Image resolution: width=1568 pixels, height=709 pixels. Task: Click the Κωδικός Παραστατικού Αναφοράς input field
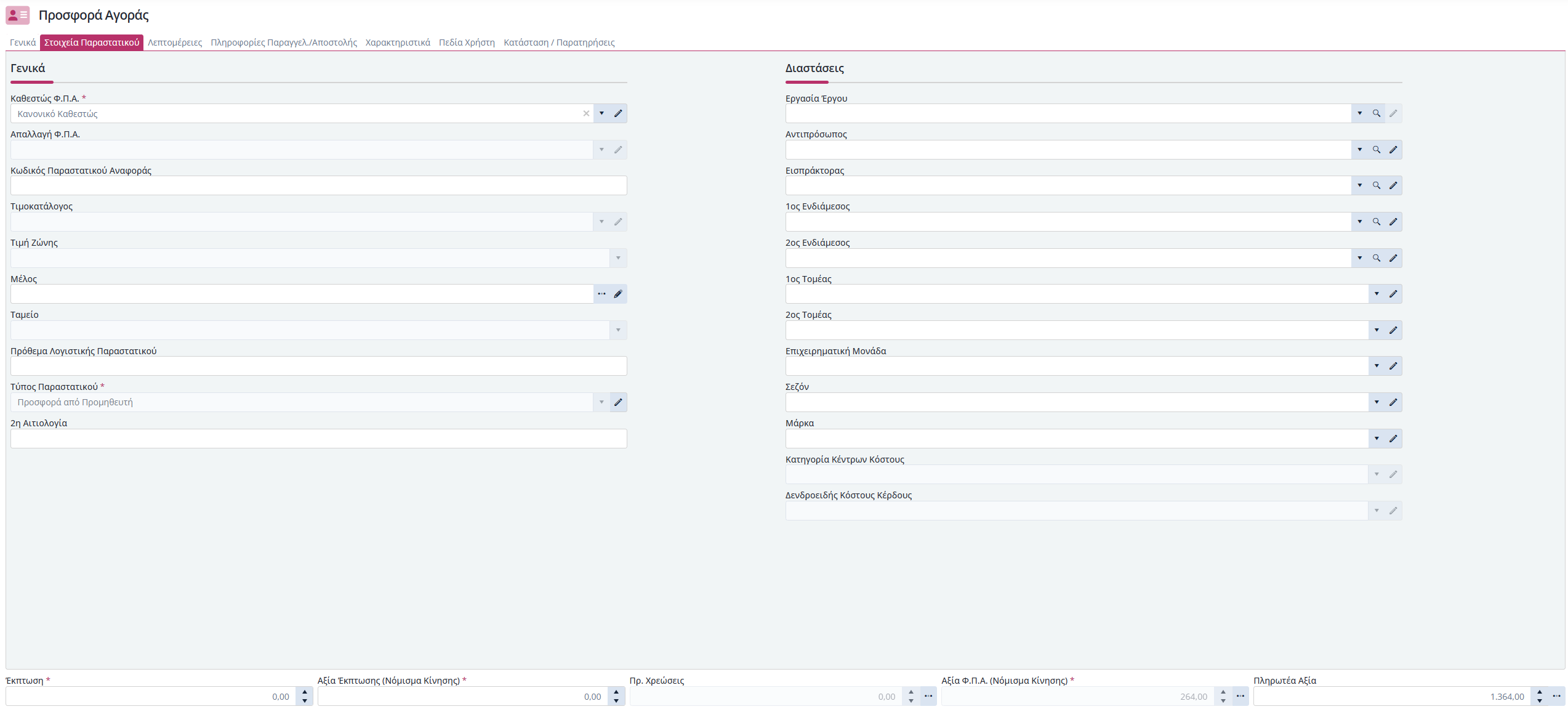tap(319, 185)
